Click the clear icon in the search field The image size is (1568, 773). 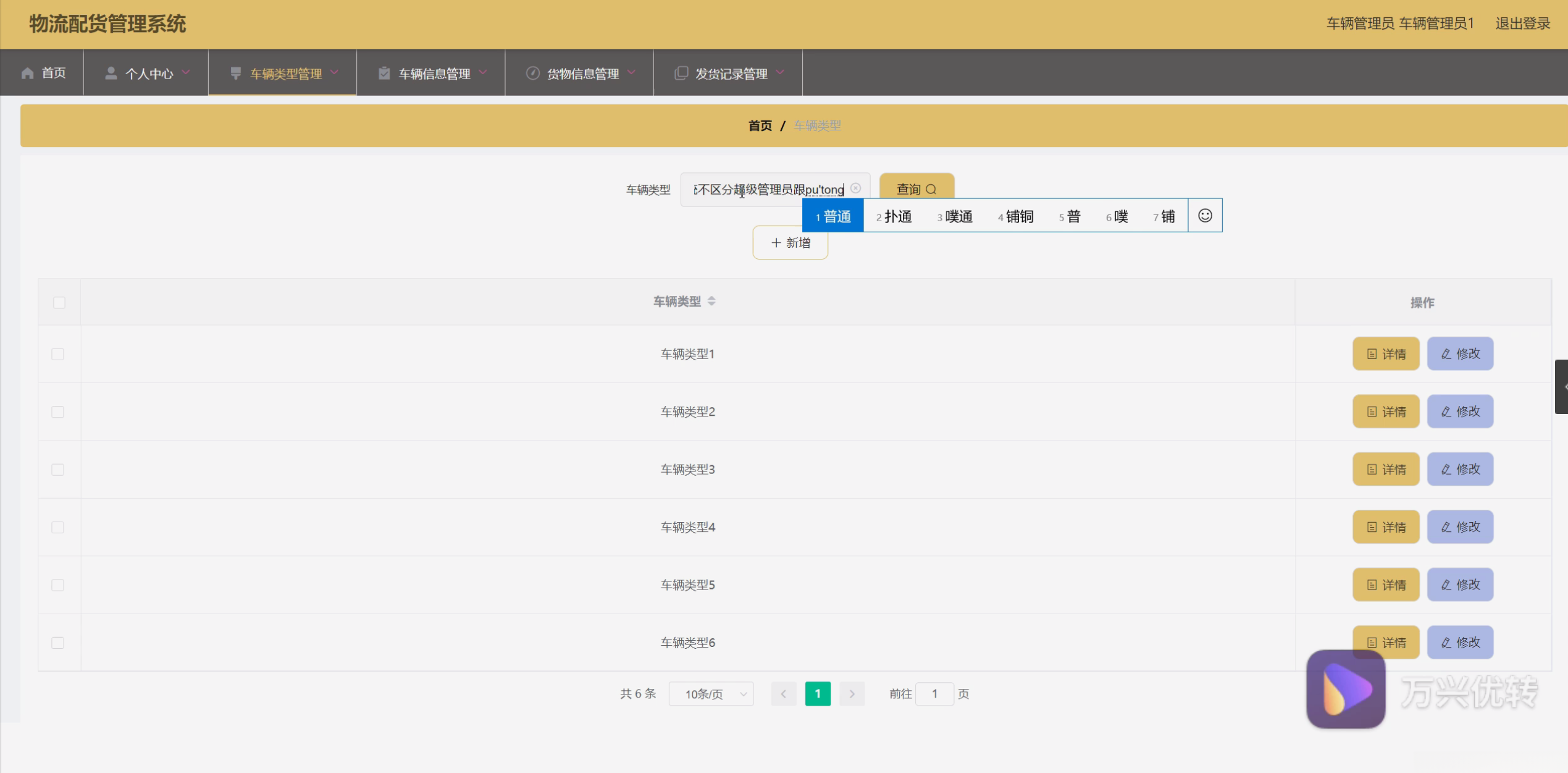[x=855, y=188]
